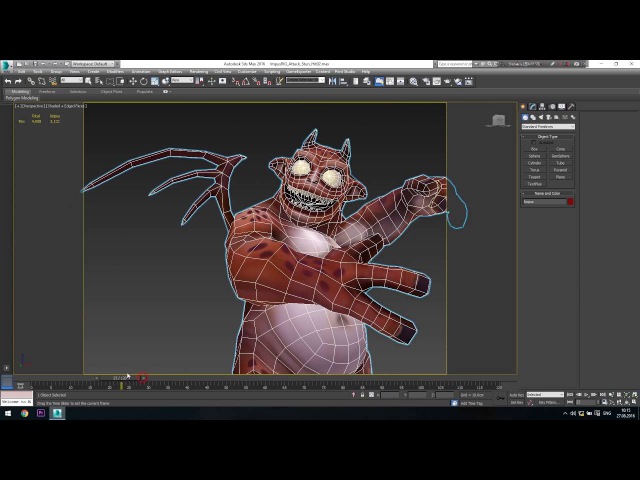Open the Layer Explorer icon
This screenshot has width=640, height=480.
(x=367, y=82)
